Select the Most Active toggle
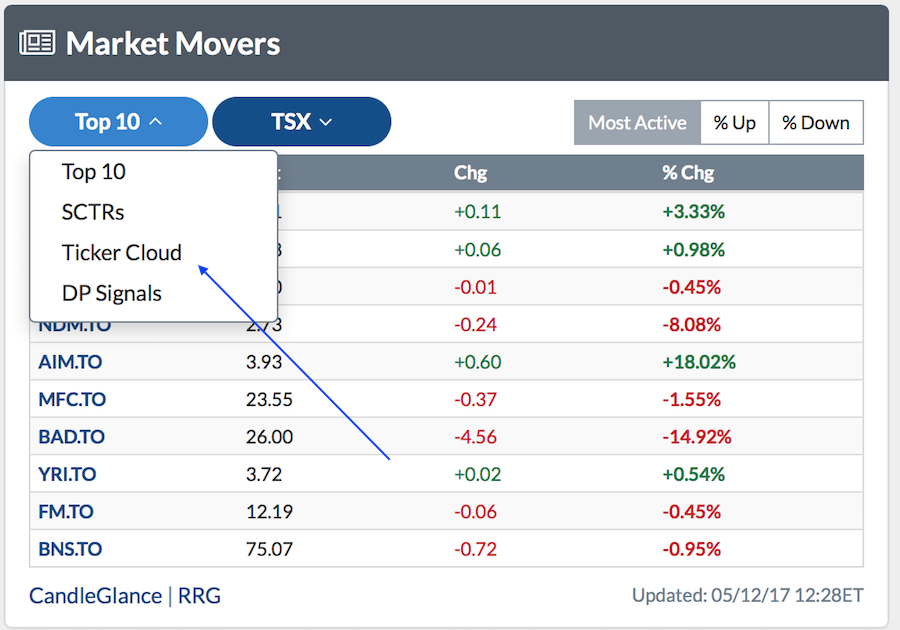 (637, 123)
